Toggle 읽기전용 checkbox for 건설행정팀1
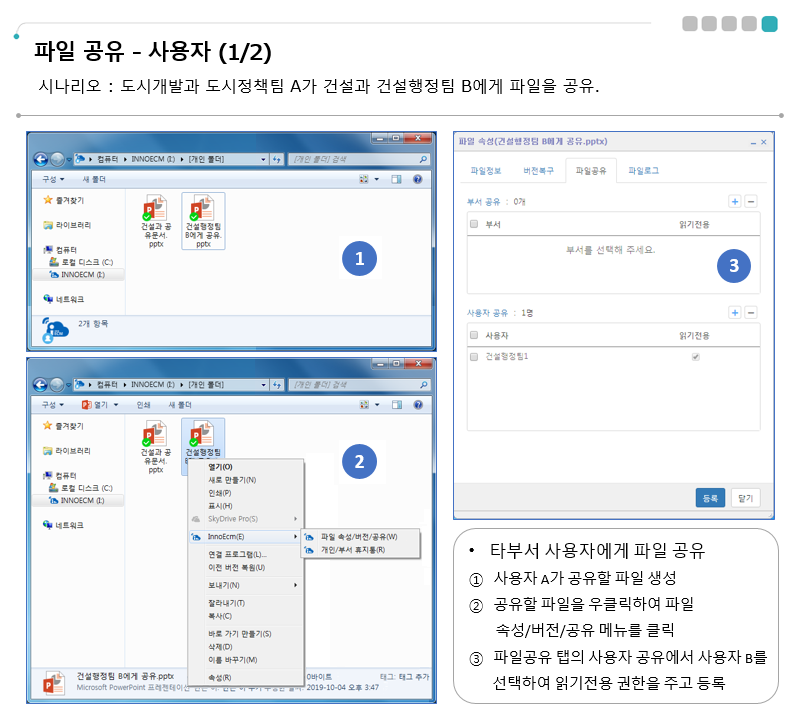The height and width of the screenshot is (715, 800). tap(695, 356)
